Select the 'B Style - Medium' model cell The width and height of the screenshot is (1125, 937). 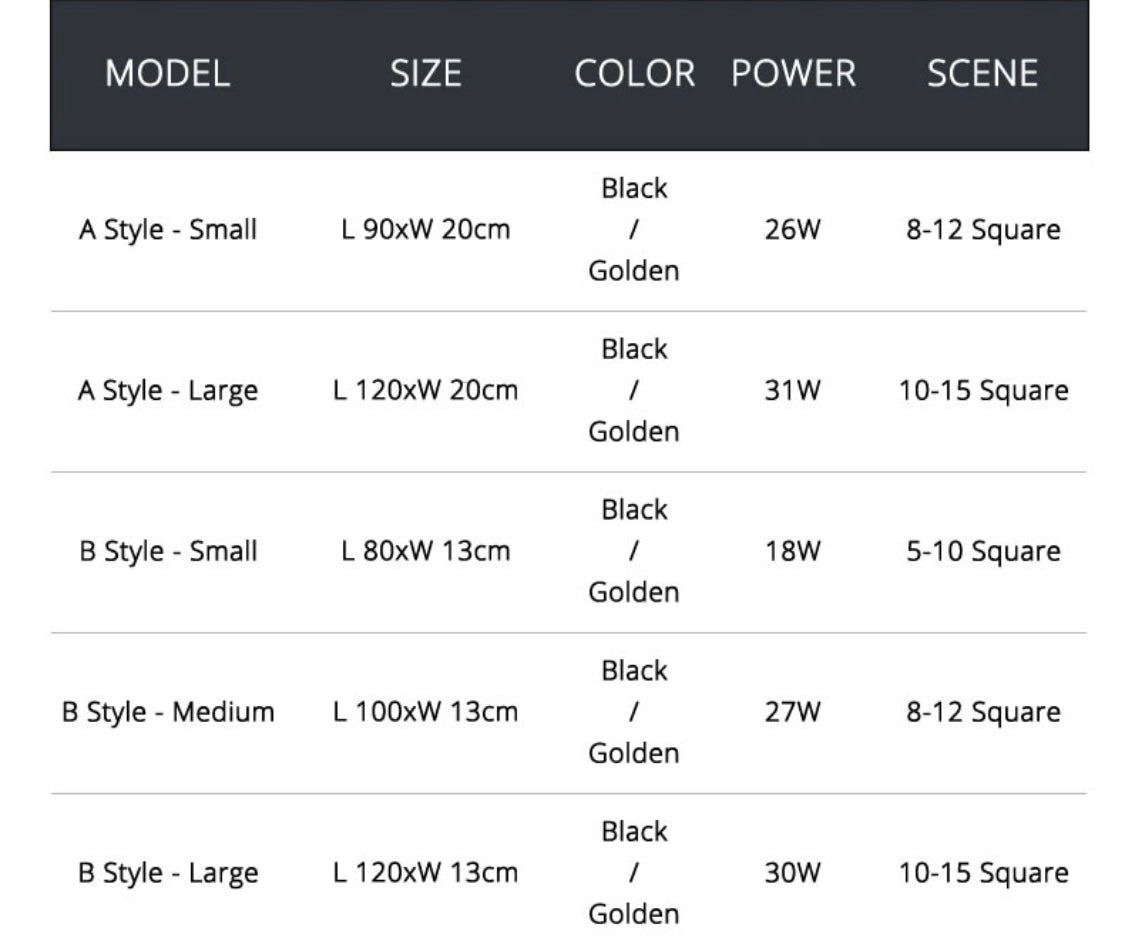click(168, 712)
